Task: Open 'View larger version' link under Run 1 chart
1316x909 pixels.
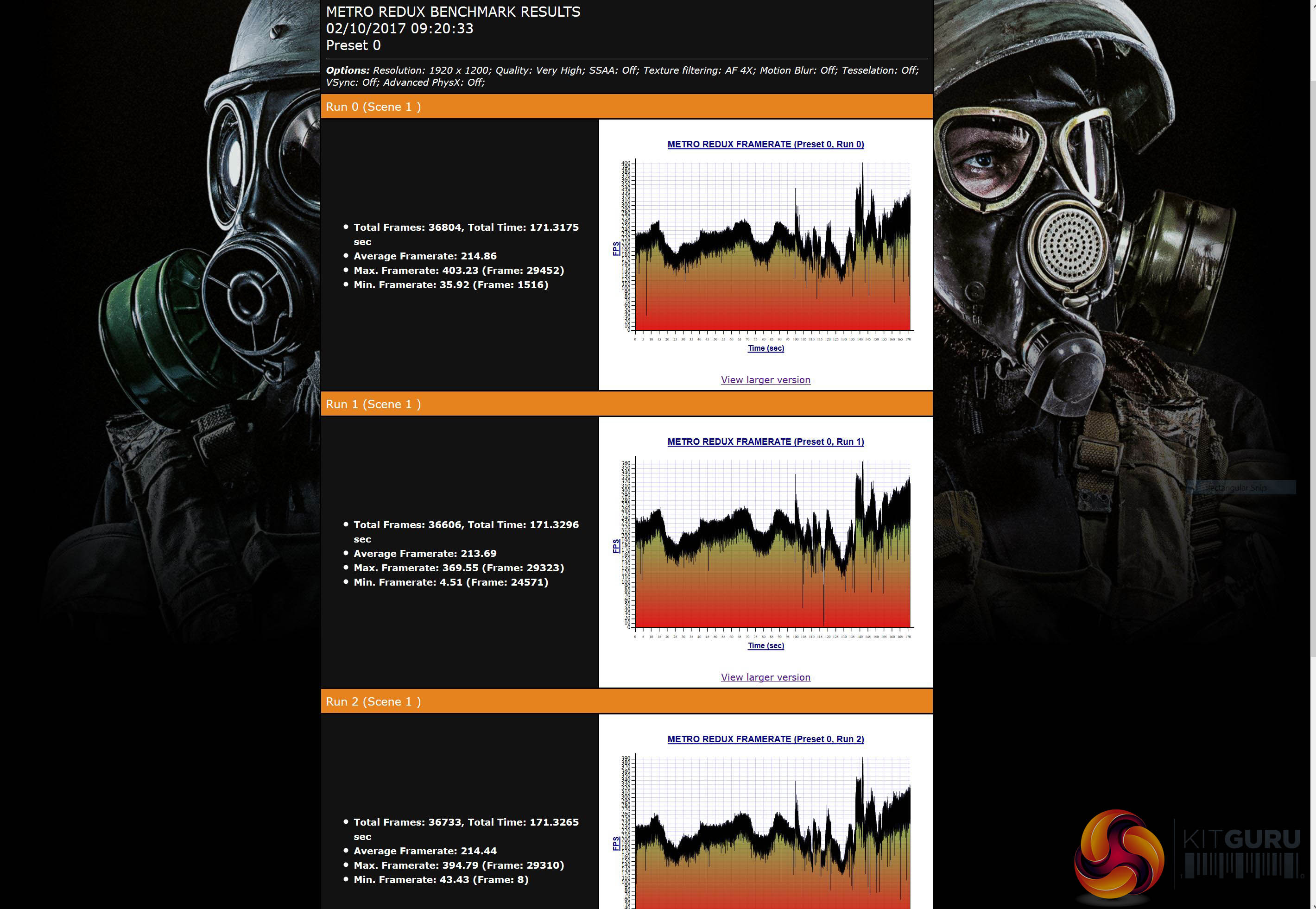Action: [x=765, y=677]
